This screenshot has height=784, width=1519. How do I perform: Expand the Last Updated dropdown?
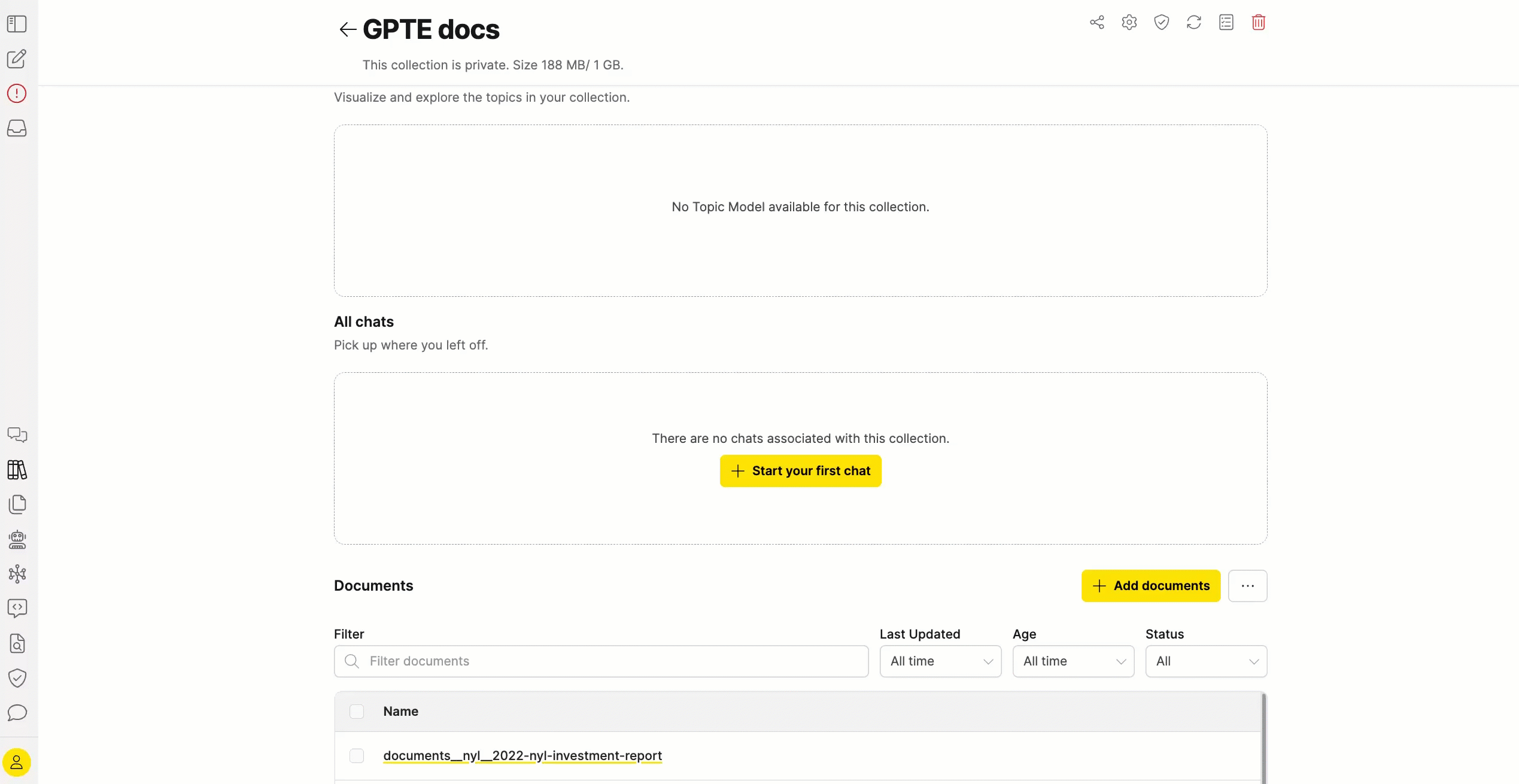(940, 661)
